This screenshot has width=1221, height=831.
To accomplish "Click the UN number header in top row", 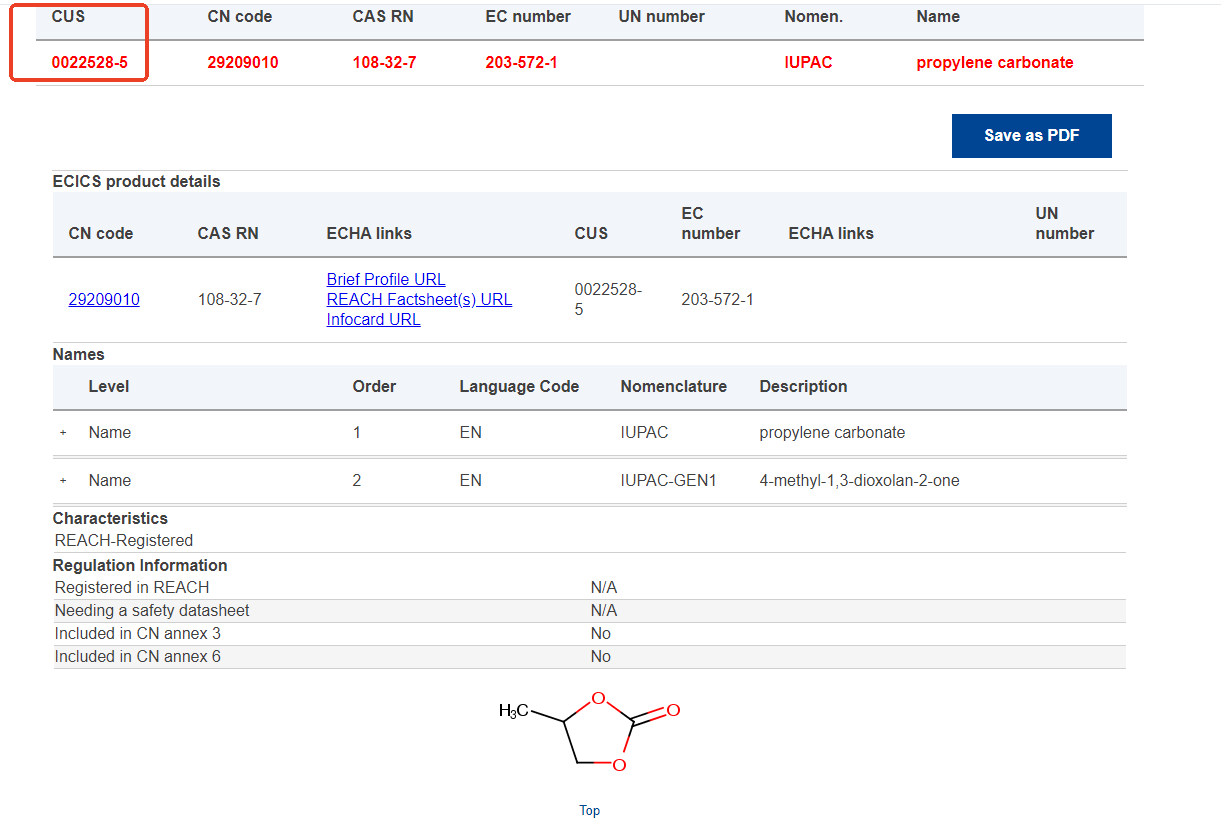I will tap(661, 17).
